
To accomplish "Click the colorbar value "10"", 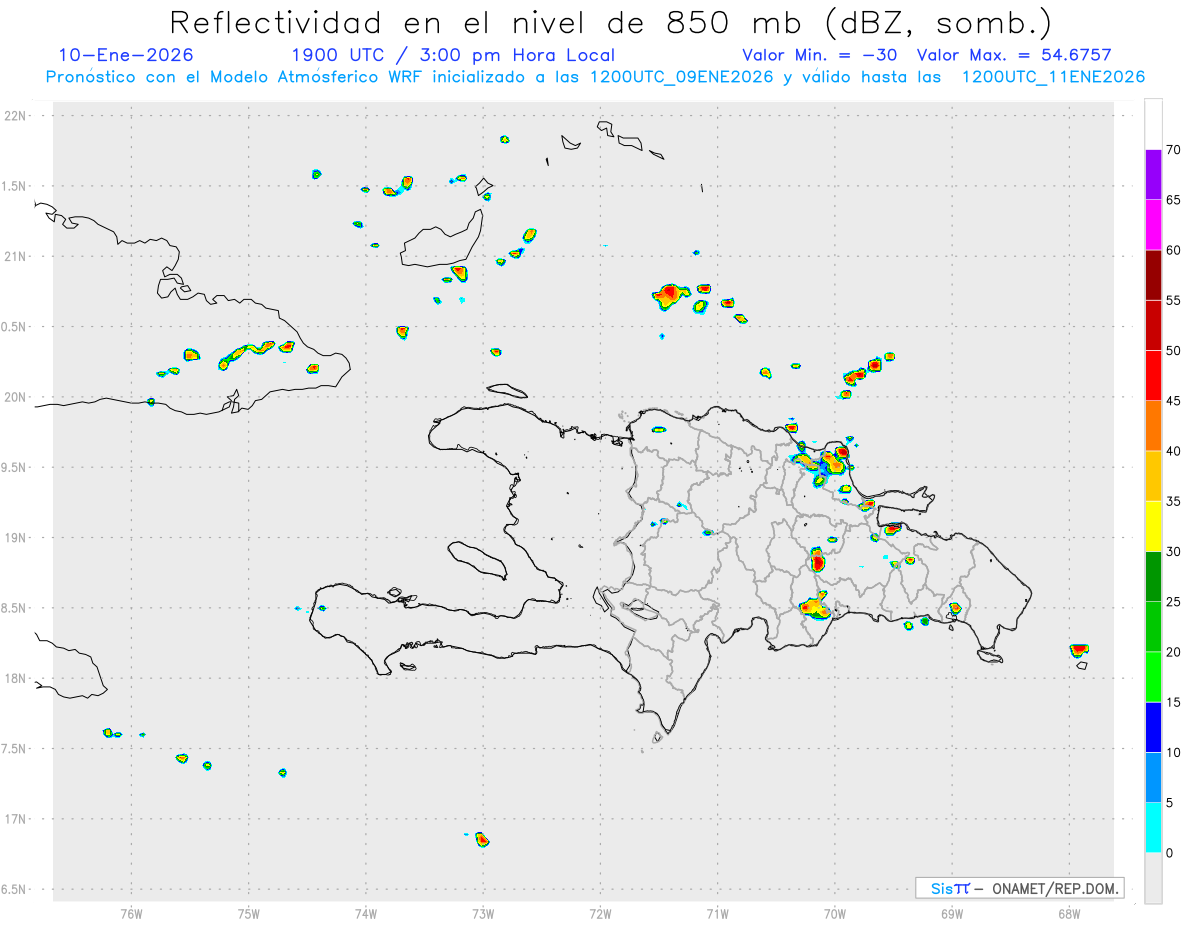I will (x=1173, y=752).
